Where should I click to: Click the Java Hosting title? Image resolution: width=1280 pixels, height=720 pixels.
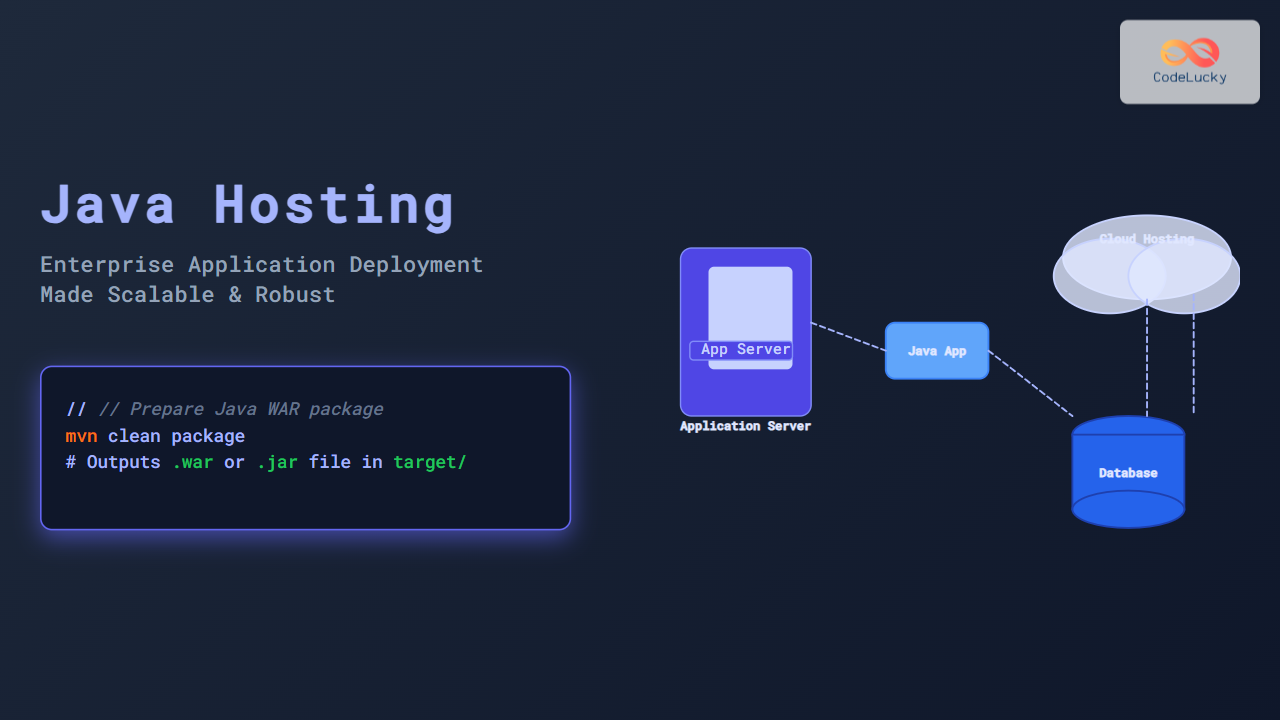[x=247, y=204]
